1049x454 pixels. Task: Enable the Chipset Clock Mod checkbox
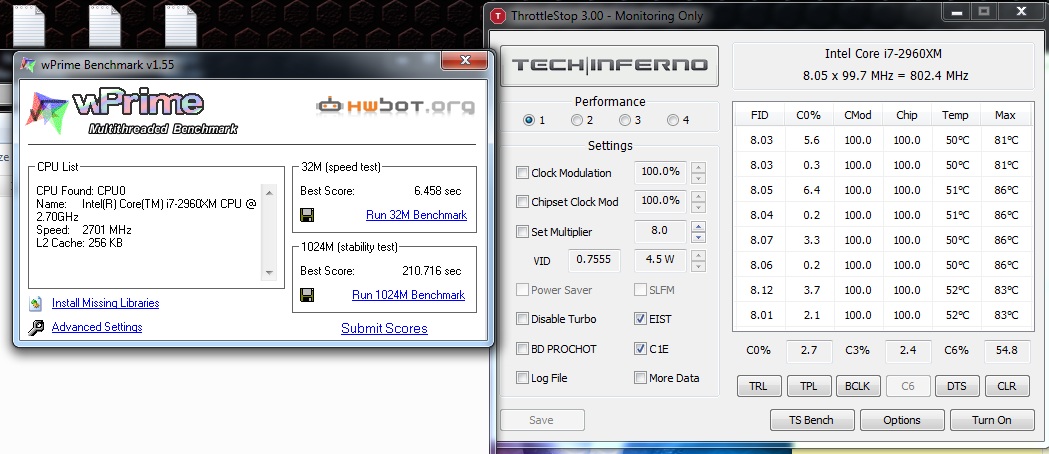click(522, 201)
